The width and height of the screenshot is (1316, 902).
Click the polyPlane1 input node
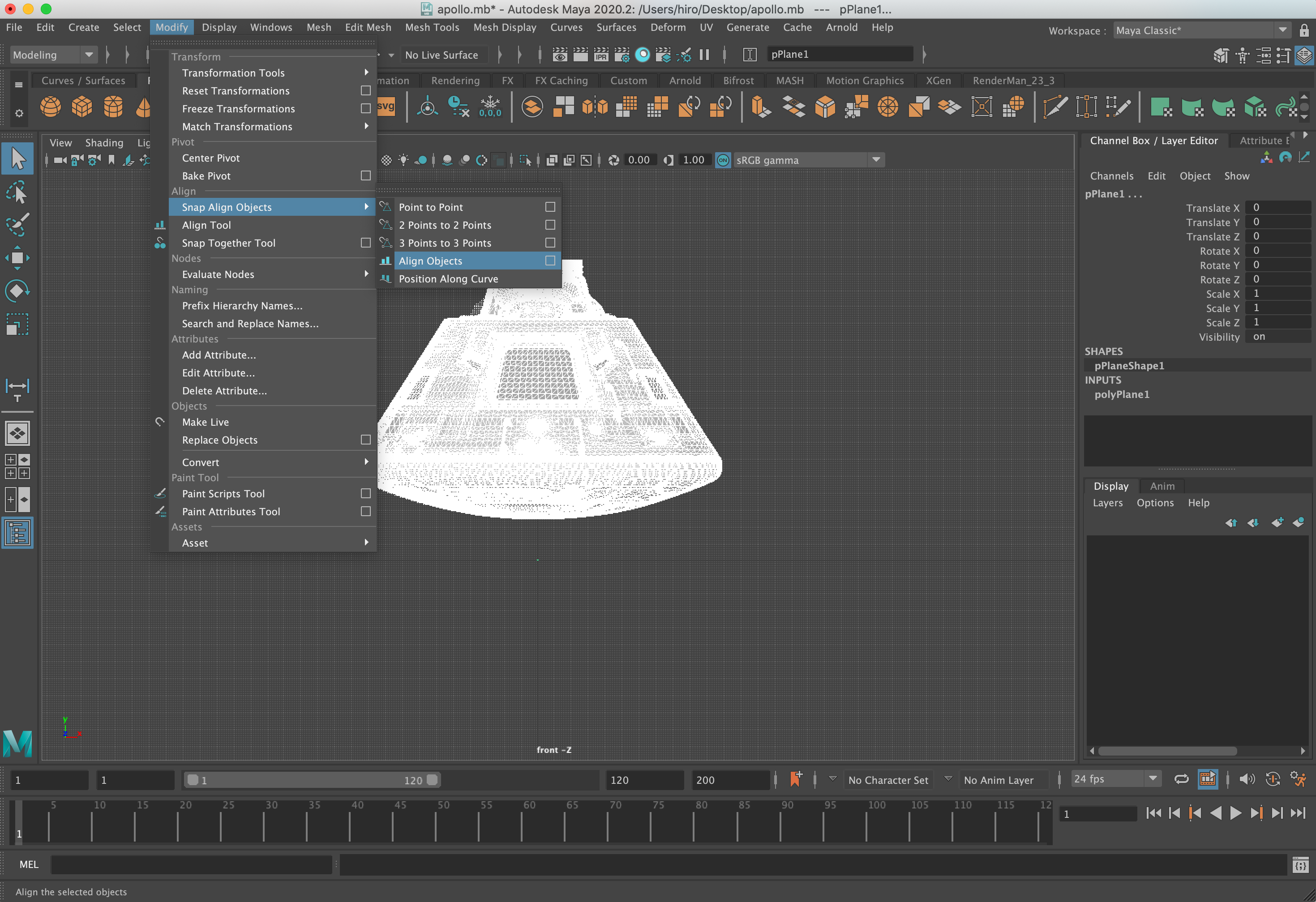coord(1122,394)
